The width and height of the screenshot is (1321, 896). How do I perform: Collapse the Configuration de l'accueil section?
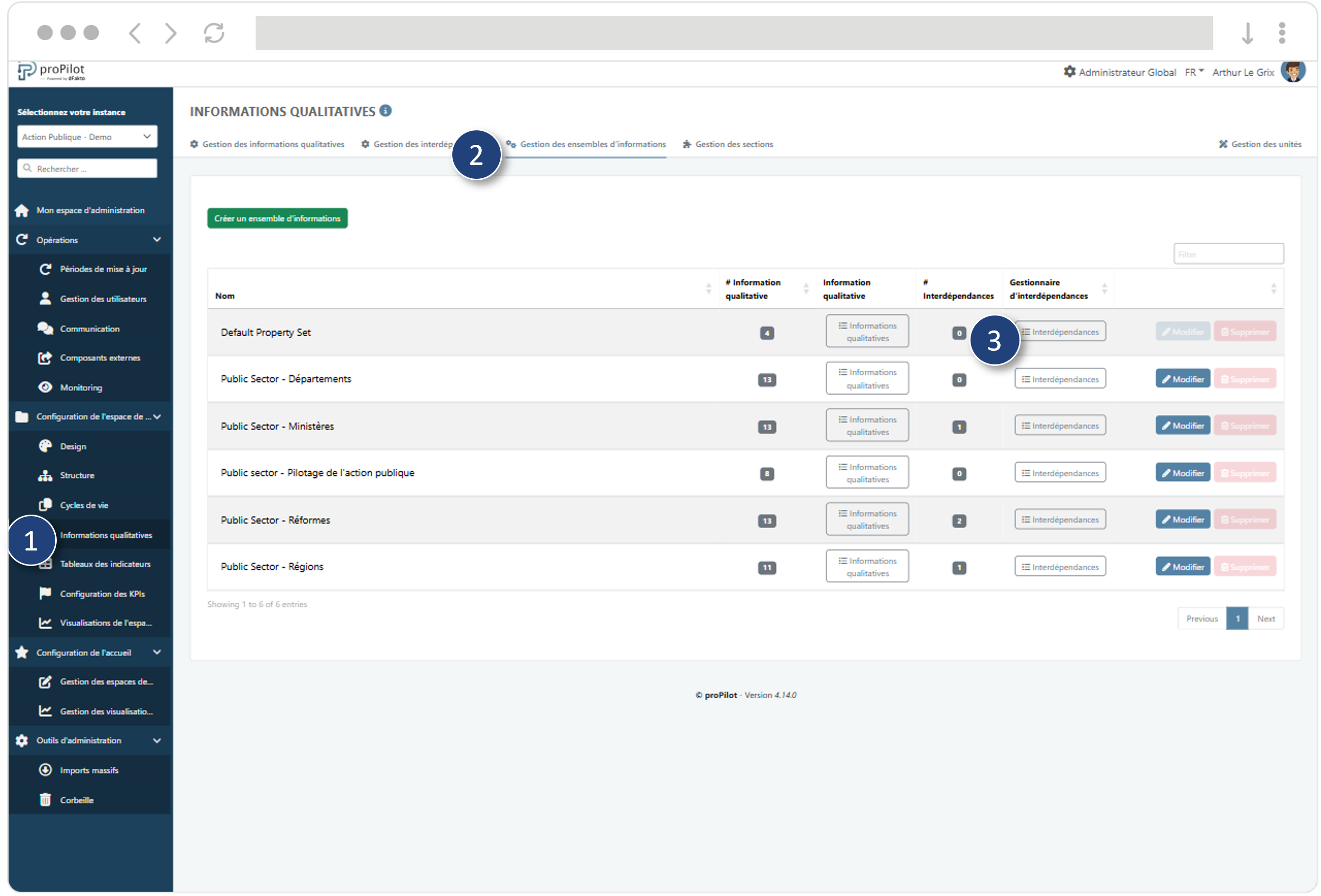click(x=158, y=652)
